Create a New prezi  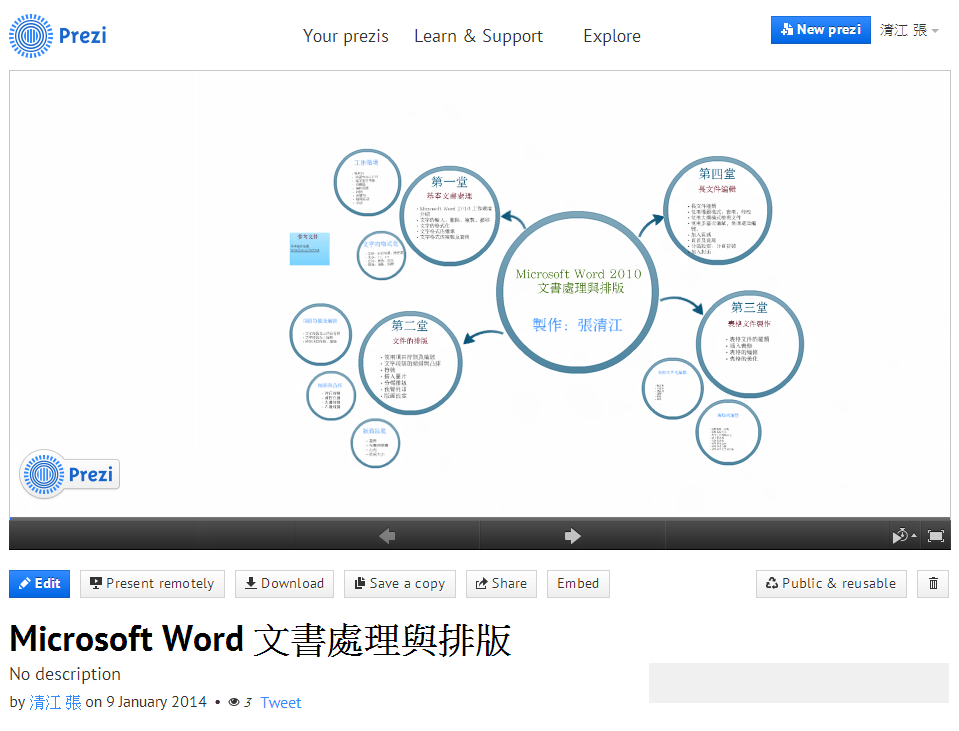(820, 29)
